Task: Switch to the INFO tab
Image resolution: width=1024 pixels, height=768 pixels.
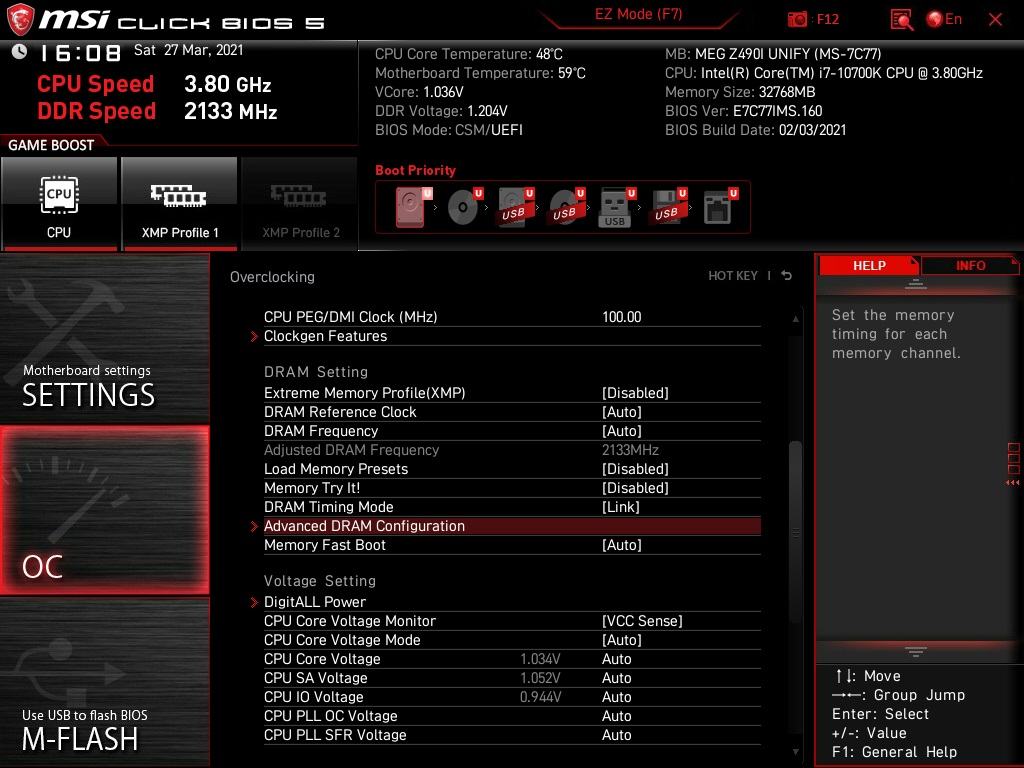Action: click(x=970, y=266)
